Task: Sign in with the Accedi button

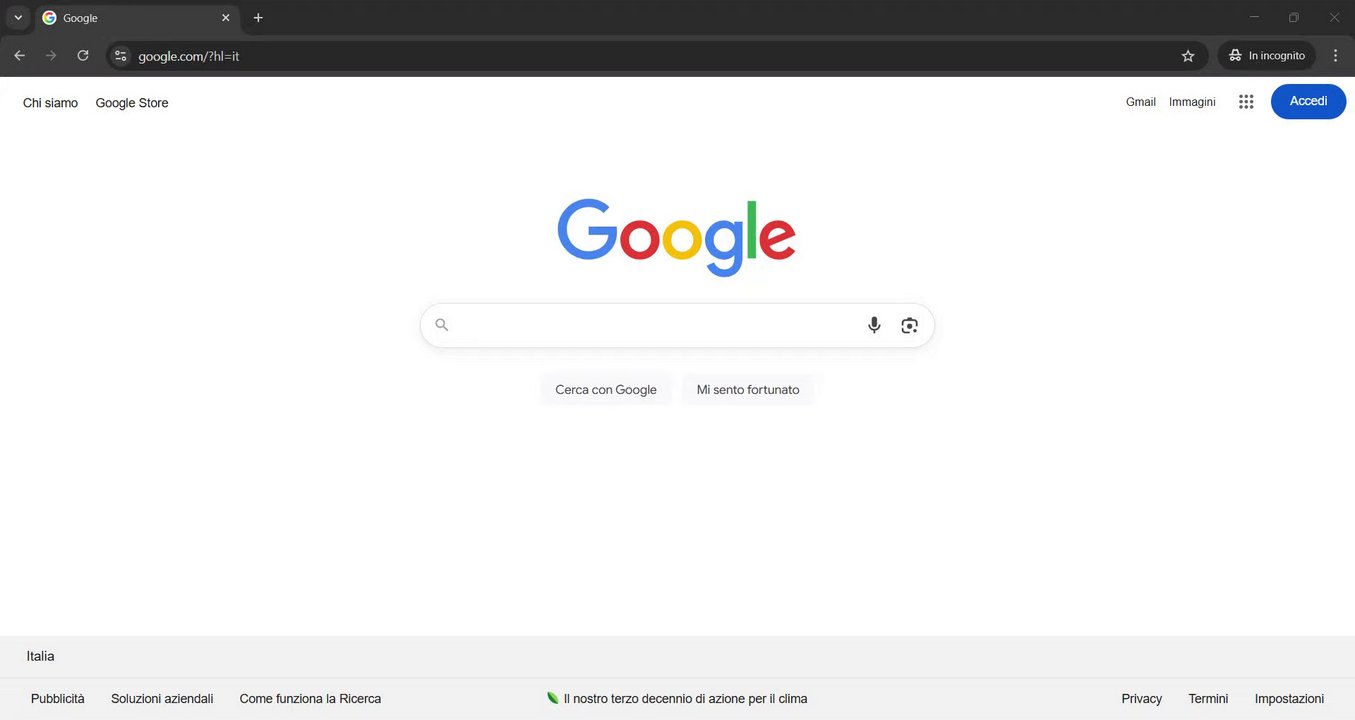Action: point(1308,101)
